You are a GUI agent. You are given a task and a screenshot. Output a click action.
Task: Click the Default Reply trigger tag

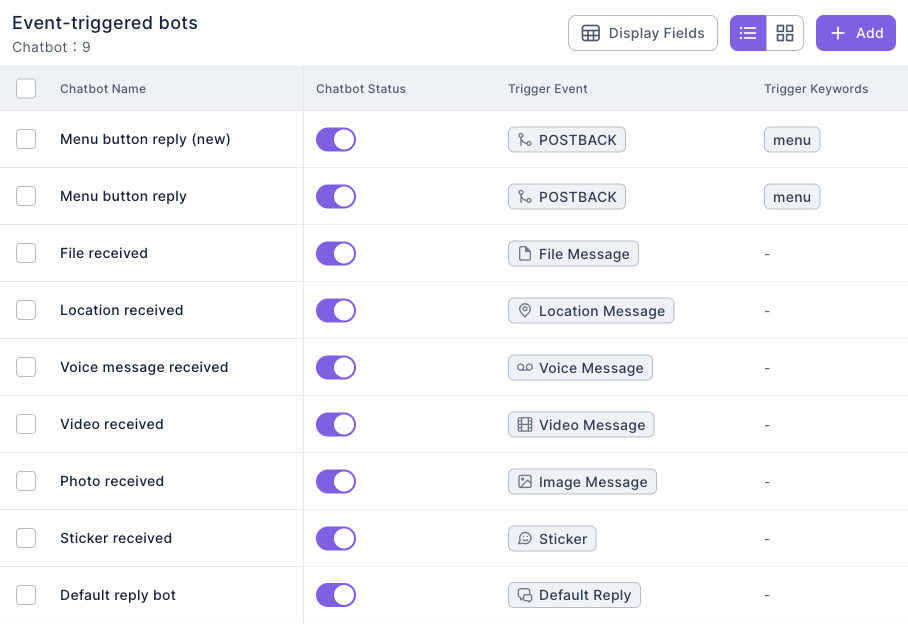pyautogui.click(x=574, y=595)
